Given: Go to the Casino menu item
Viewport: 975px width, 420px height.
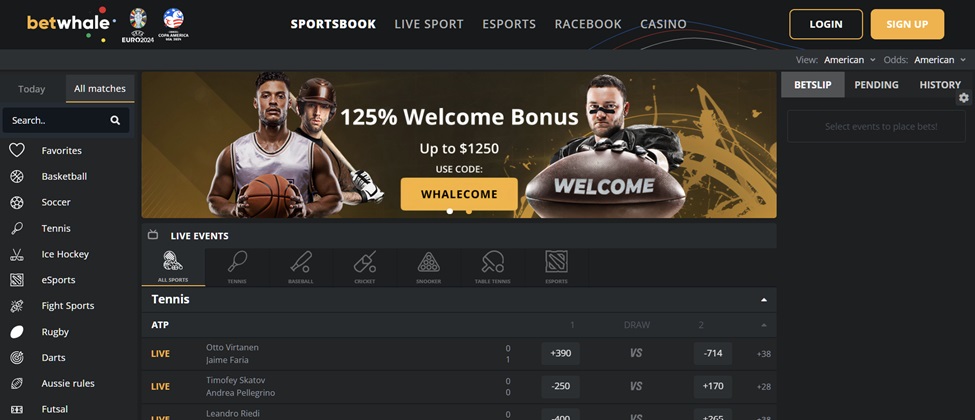Looking at the screenshot, I should 663,24.
